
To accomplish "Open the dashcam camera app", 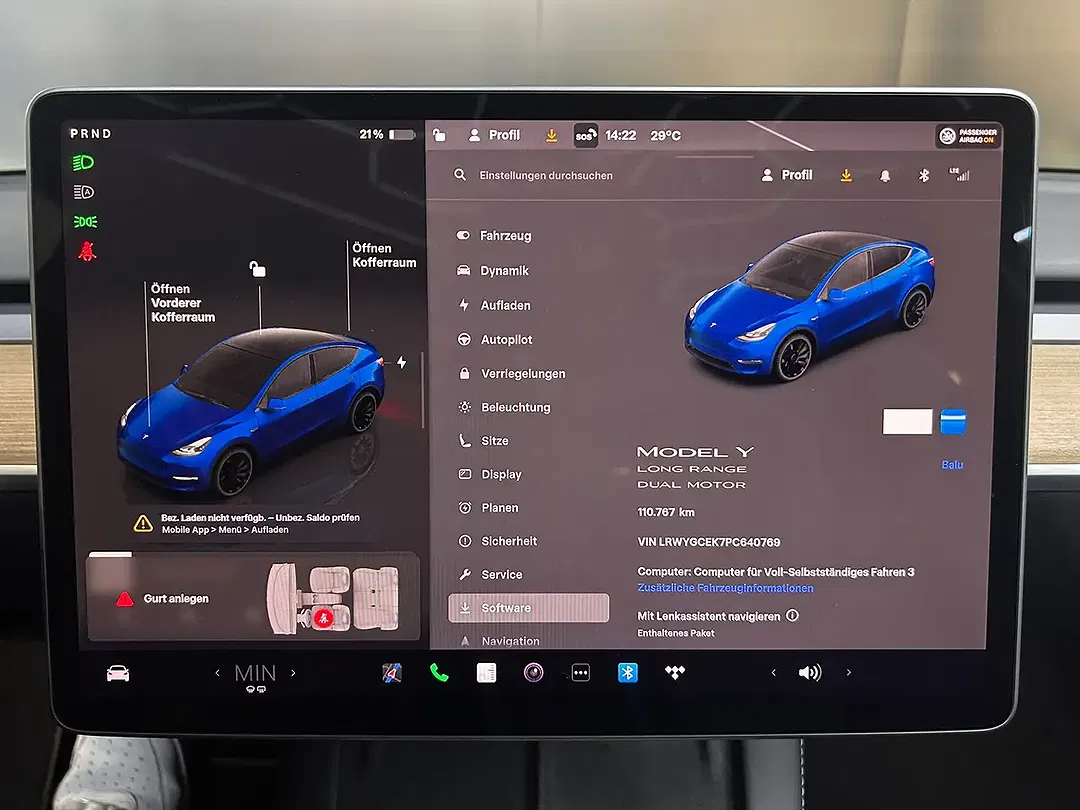I will tap(533, 672).
